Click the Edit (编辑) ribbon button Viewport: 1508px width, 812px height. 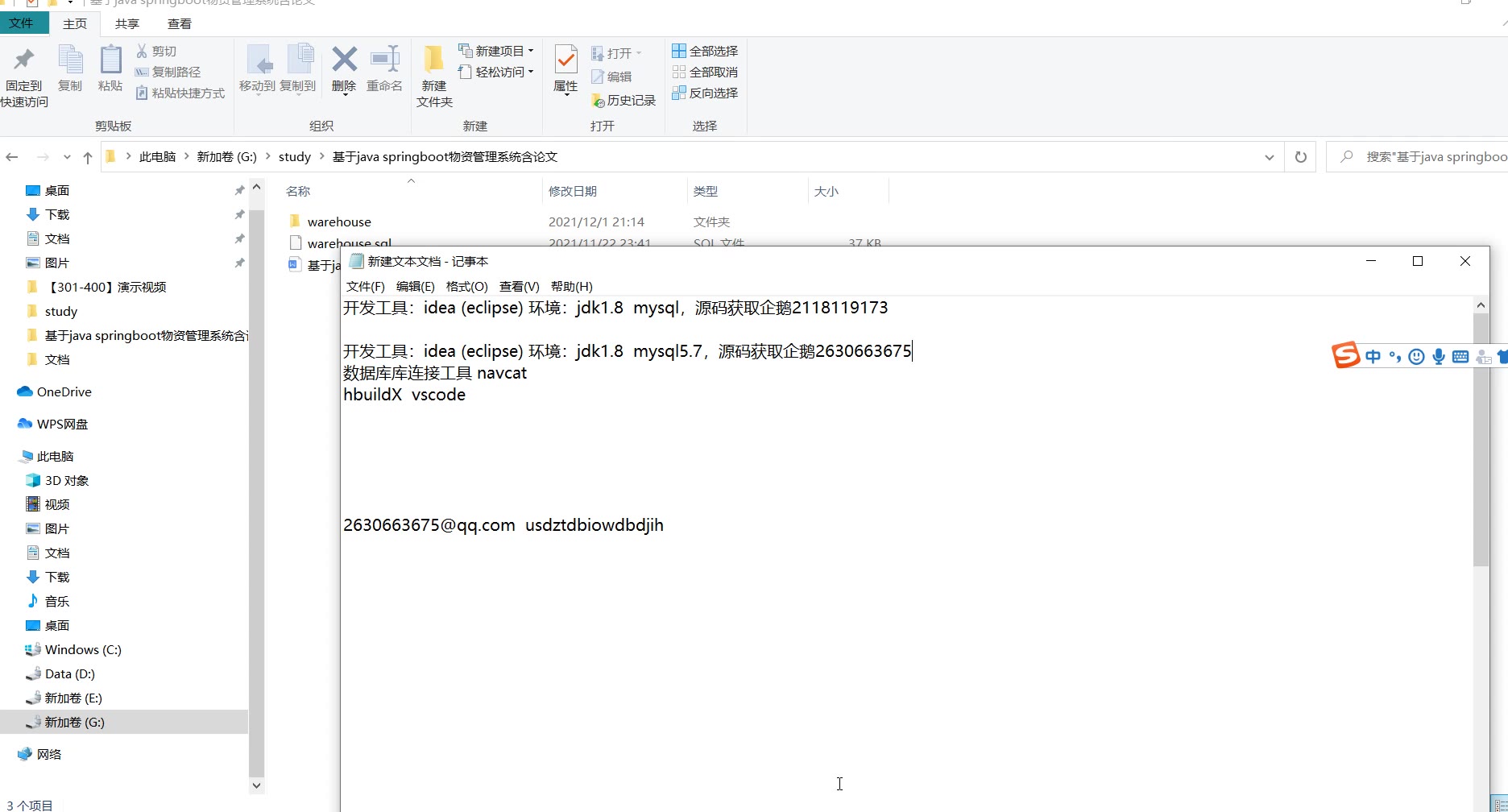click(611, 77)
